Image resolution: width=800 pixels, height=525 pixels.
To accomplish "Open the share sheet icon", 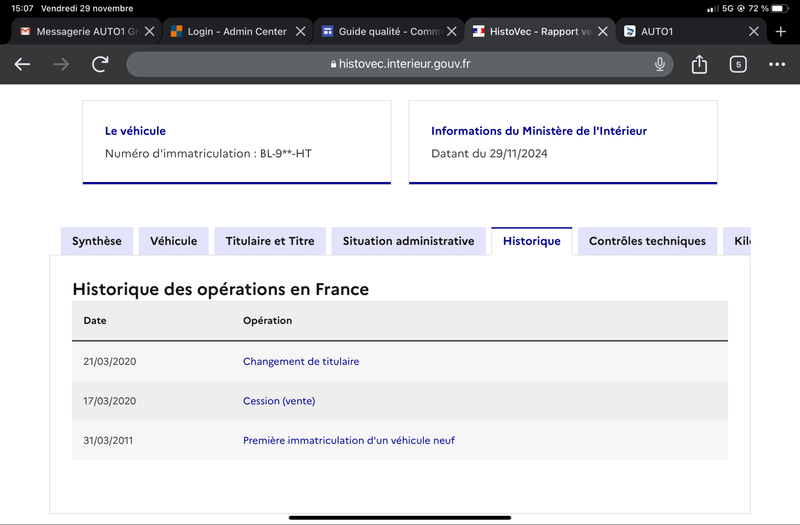I will [x=699, y=64].
